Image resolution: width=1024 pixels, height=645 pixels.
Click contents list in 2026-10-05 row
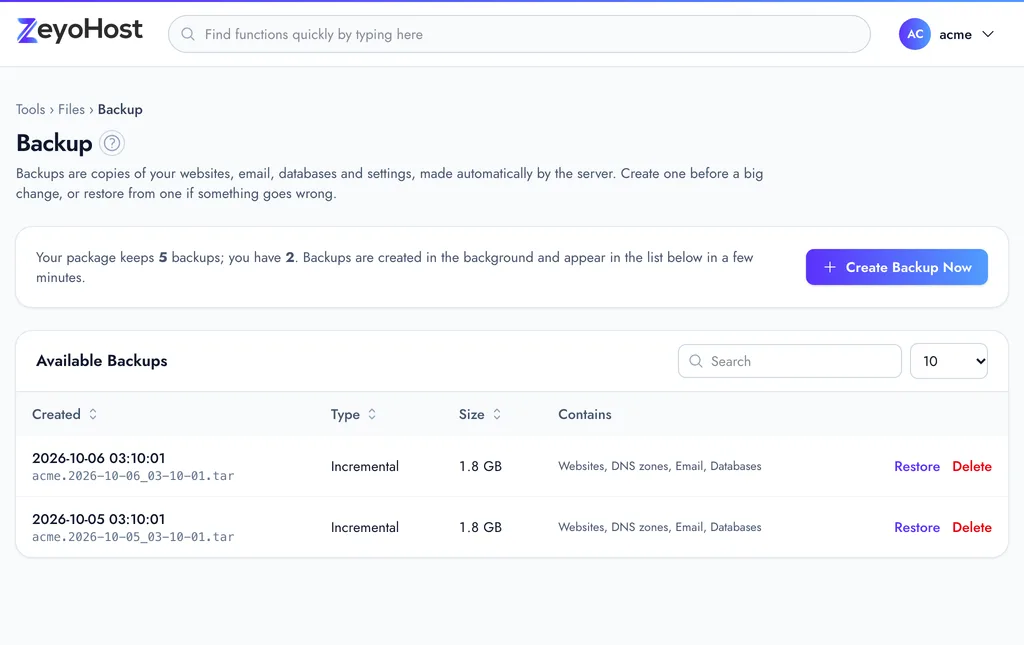point(660,527)
